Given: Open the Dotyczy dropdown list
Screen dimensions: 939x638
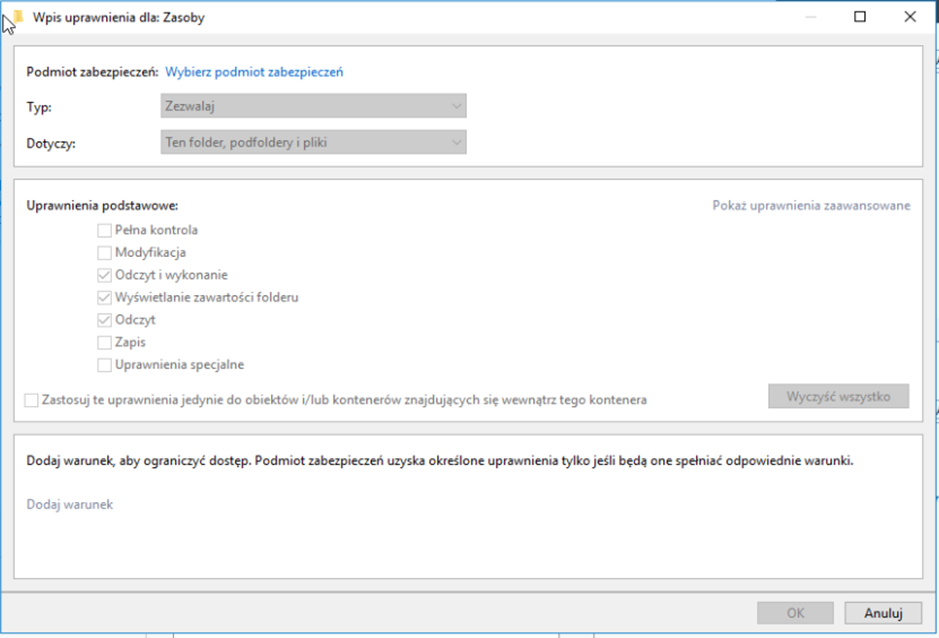Looking at the screenshot, I should point(313,143).
